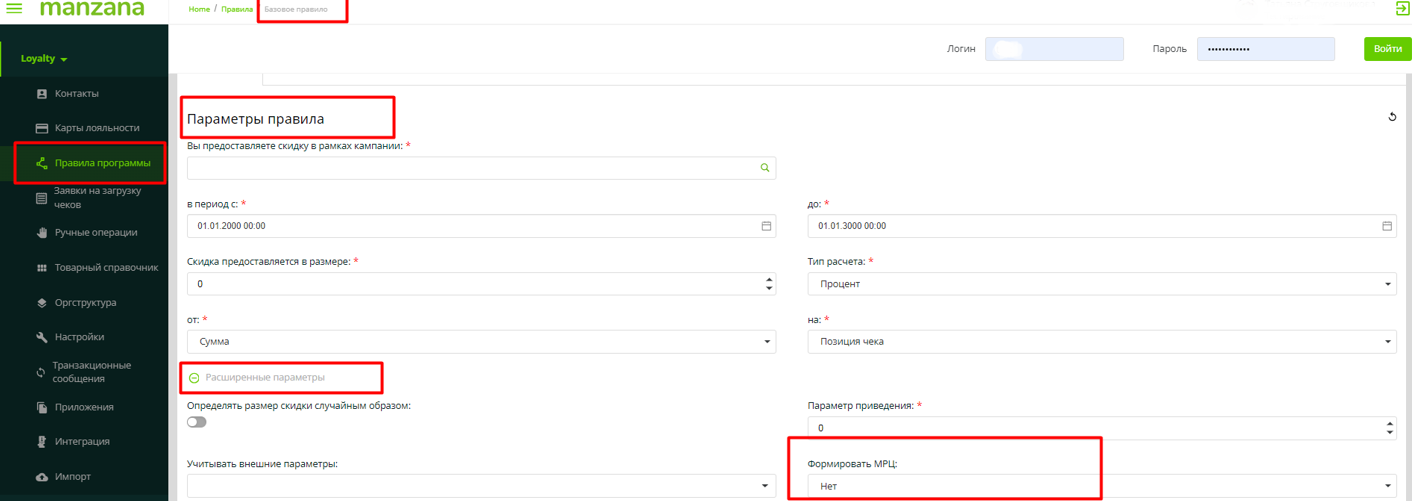Select Правила программы in sidebar menu
1412x501 pixels.
coord(102,163)
